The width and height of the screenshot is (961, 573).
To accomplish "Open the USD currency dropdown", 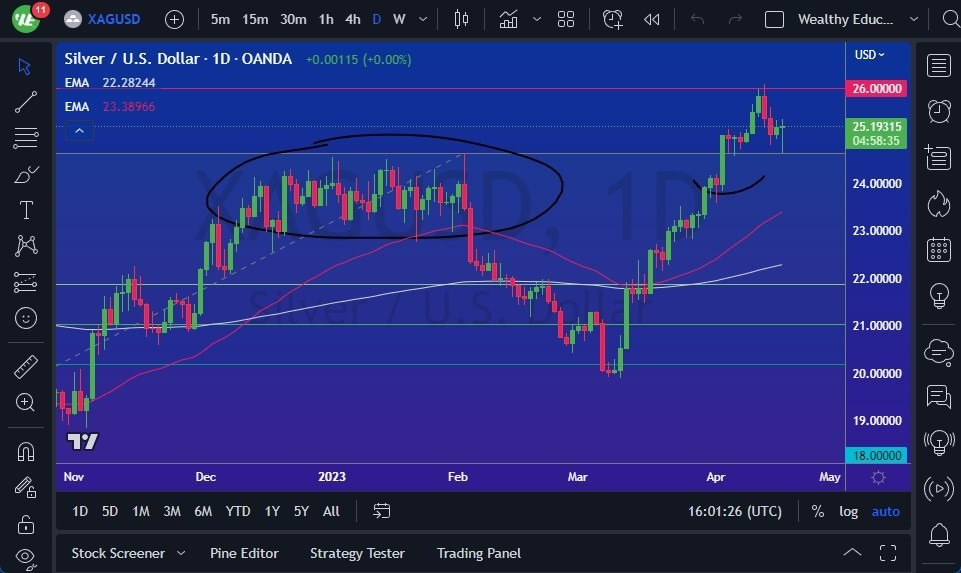I will [870, 55].
